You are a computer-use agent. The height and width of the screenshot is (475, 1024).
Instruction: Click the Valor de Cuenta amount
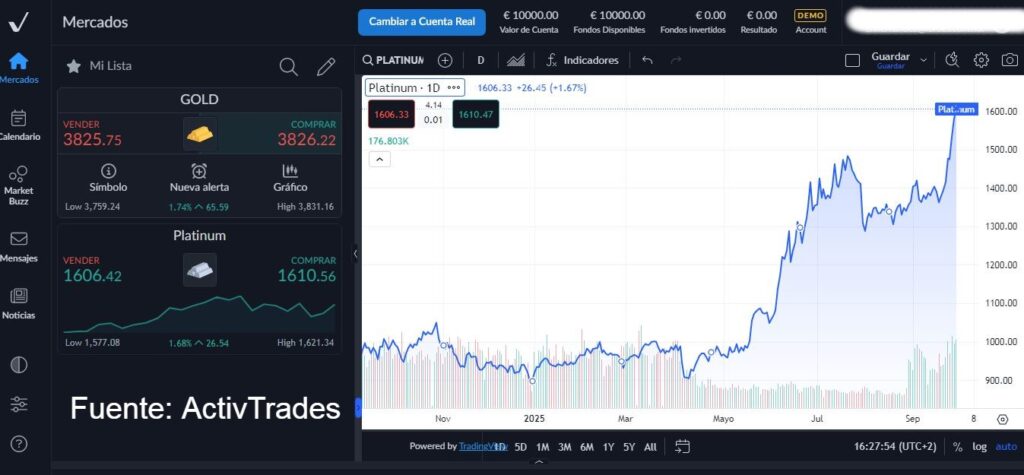coord(530,15)
